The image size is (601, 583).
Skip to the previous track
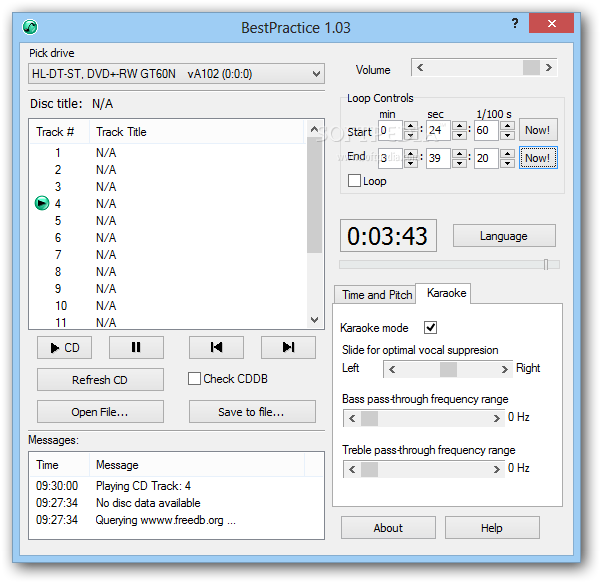click(216, 348)
